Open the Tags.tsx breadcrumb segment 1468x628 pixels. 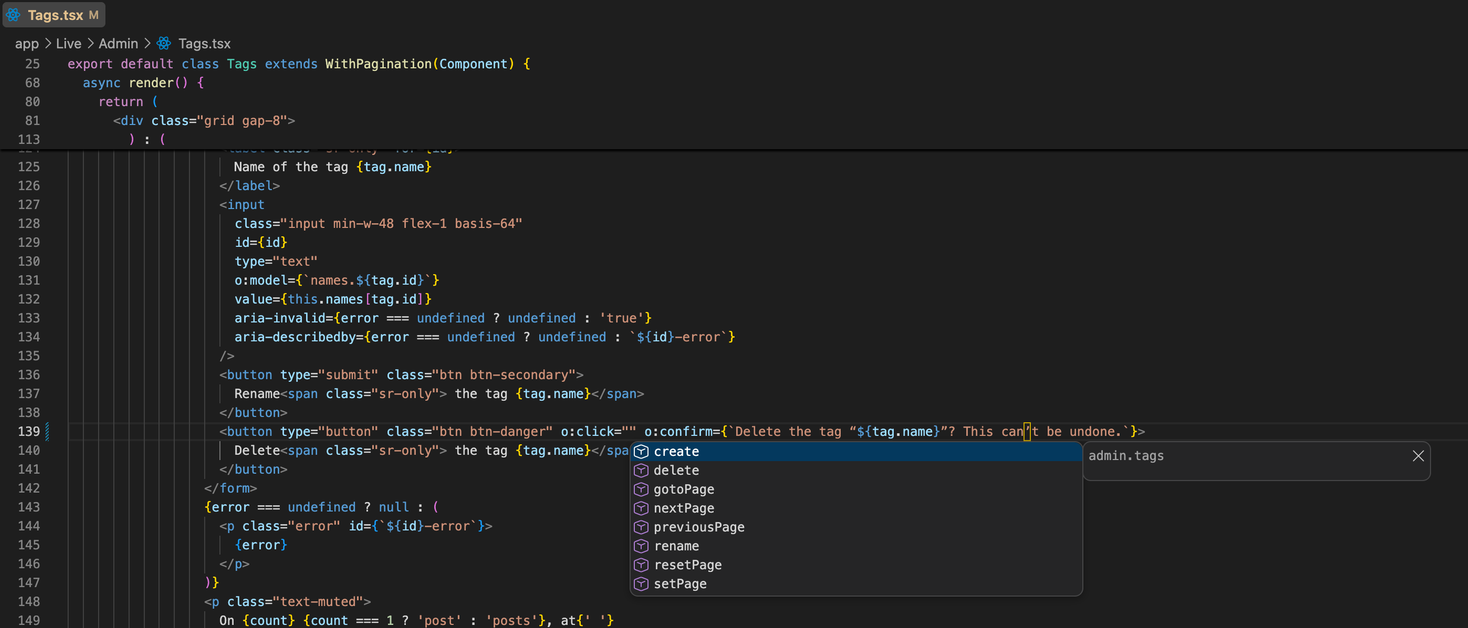pyautogui.click(x=204, y=43)
